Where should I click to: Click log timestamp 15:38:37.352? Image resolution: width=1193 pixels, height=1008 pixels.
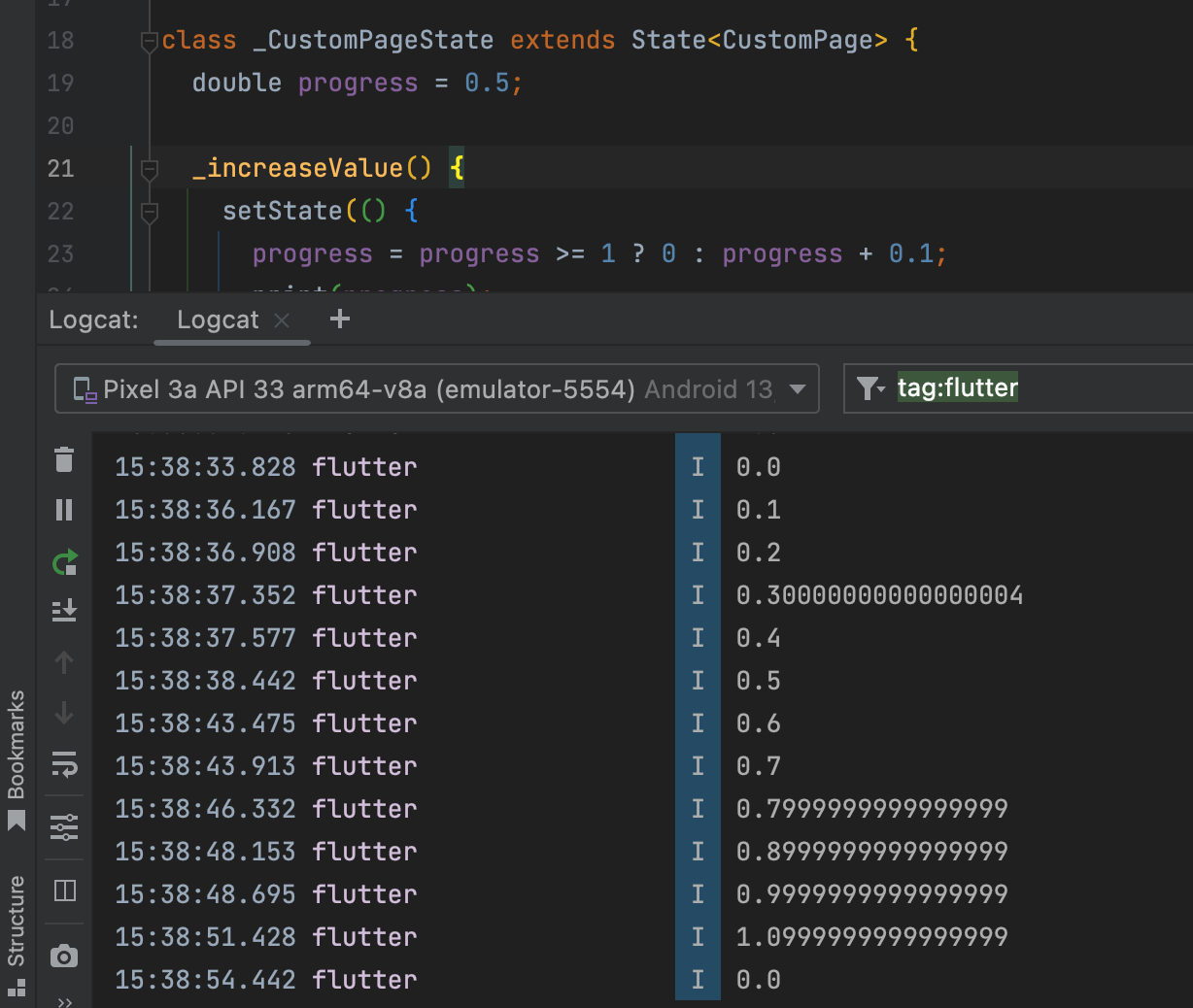click(205, 595)
